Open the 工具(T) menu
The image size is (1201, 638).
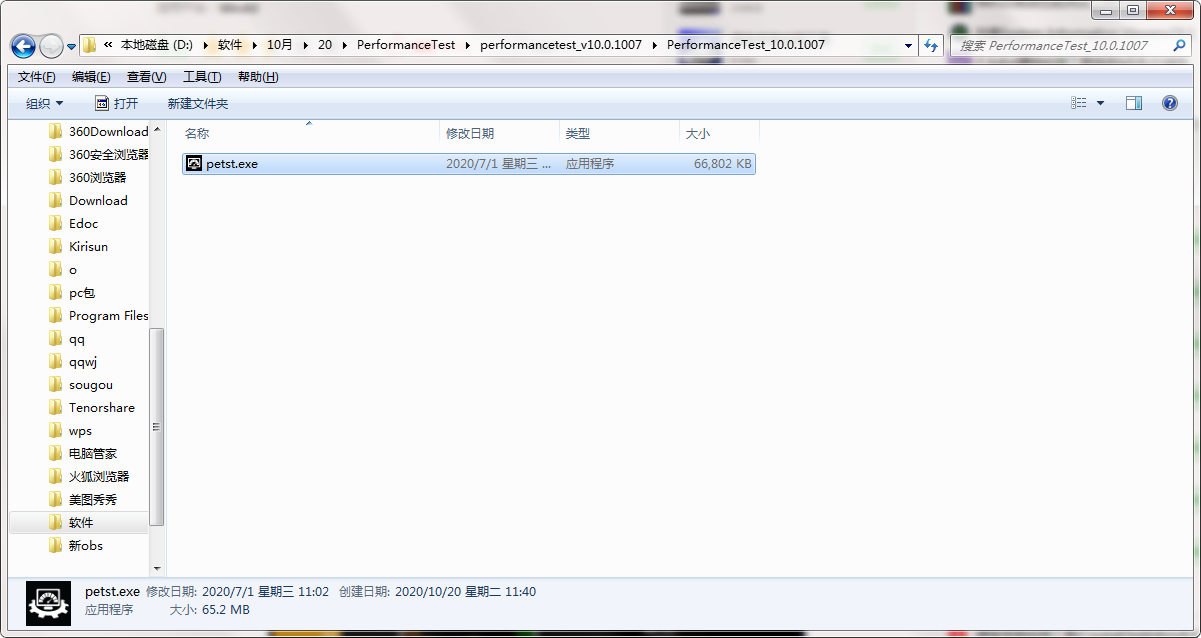pyautogui.click(x=202, y=77)
